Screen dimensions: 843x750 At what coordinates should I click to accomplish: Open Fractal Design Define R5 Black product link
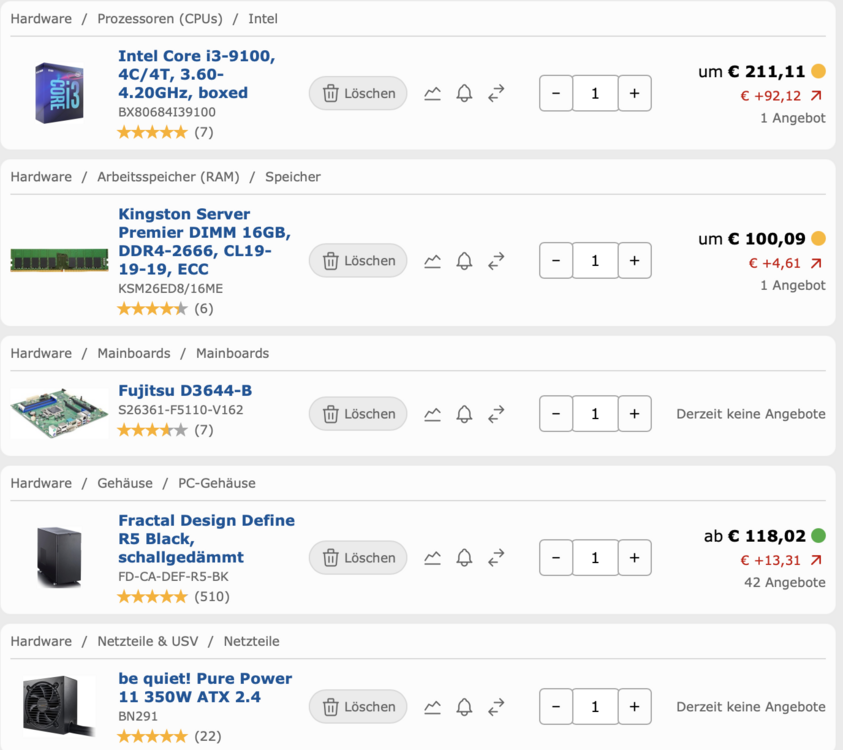pos(206,539)
